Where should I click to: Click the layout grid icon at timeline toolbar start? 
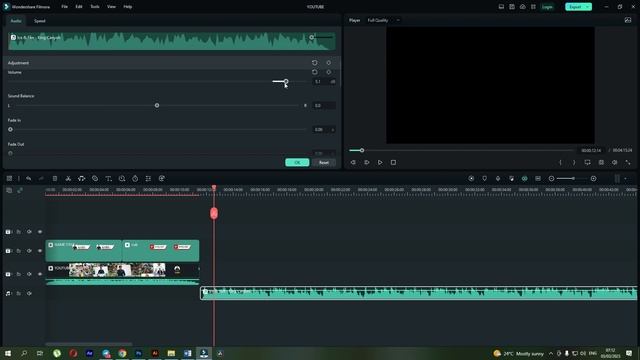pos(9,178)
